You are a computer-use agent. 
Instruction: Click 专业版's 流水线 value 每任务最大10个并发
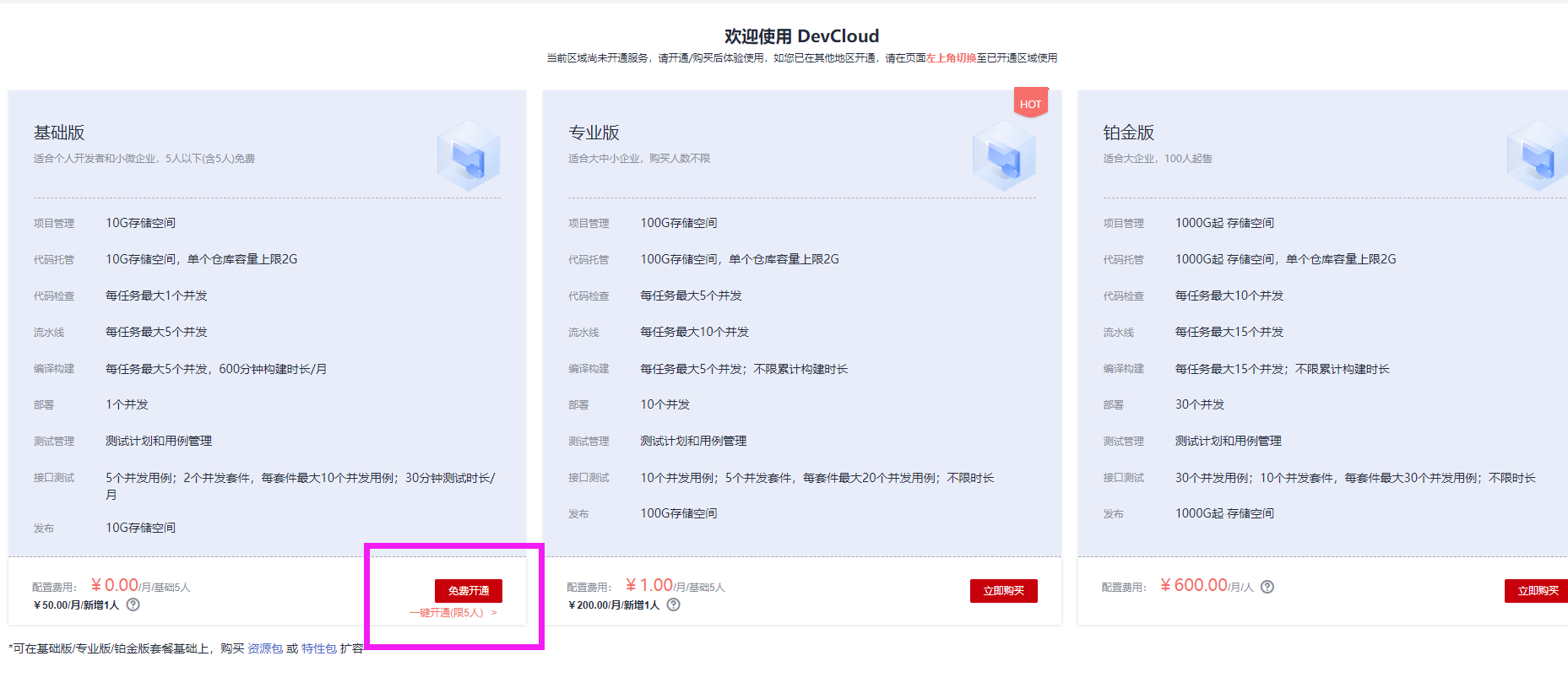click(x=695, y=332)
